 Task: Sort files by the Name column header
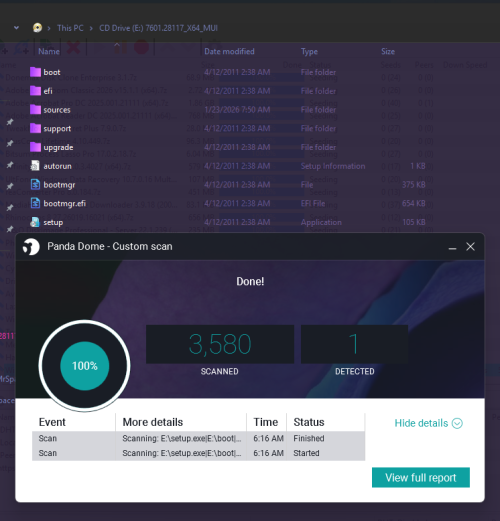[49, 51]
